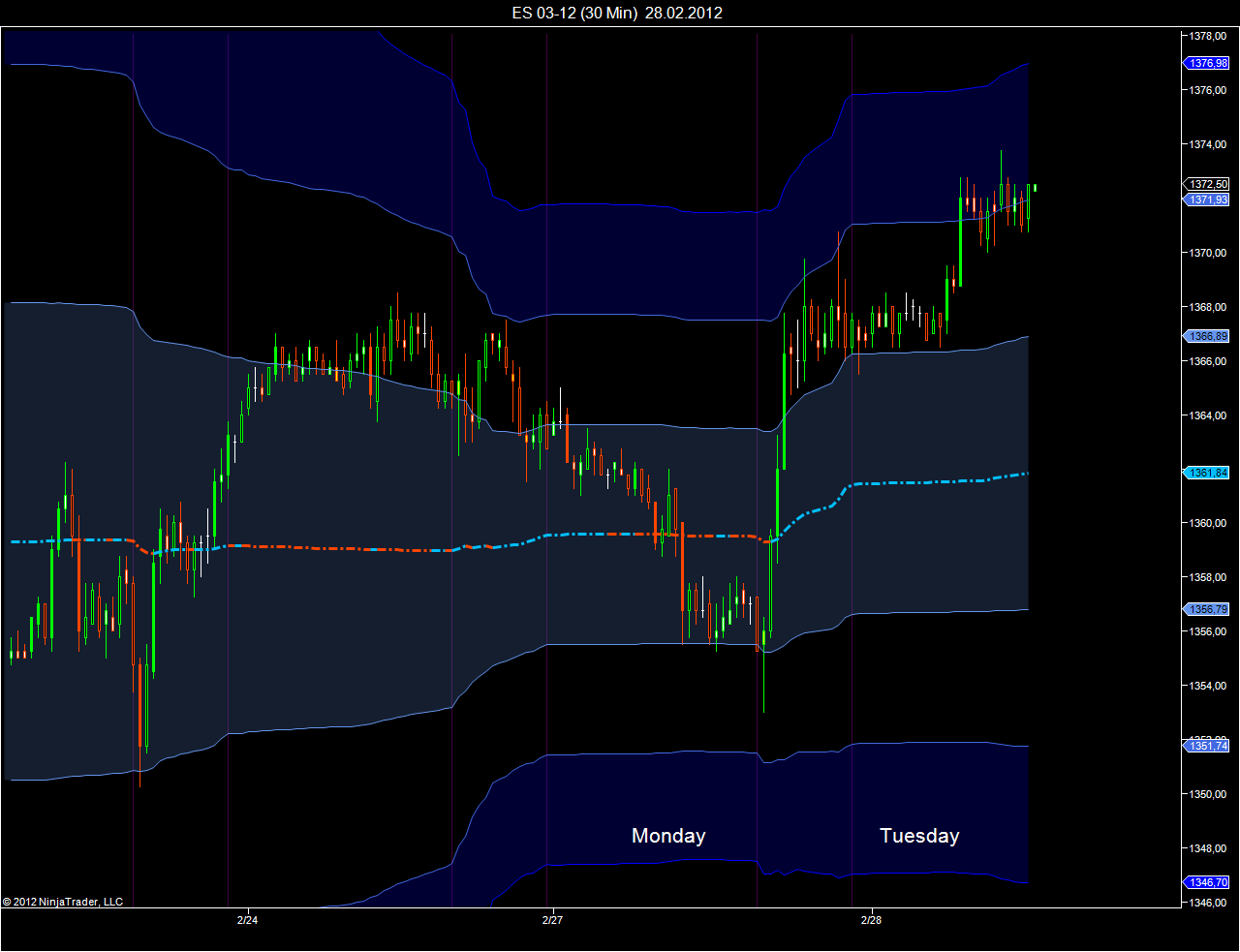Image resolution: width=1240 pixels, height=952 pixels.
Task: Click the 2/28 date label on time axis
Action: pyautogui.click(x=871, y=920)
